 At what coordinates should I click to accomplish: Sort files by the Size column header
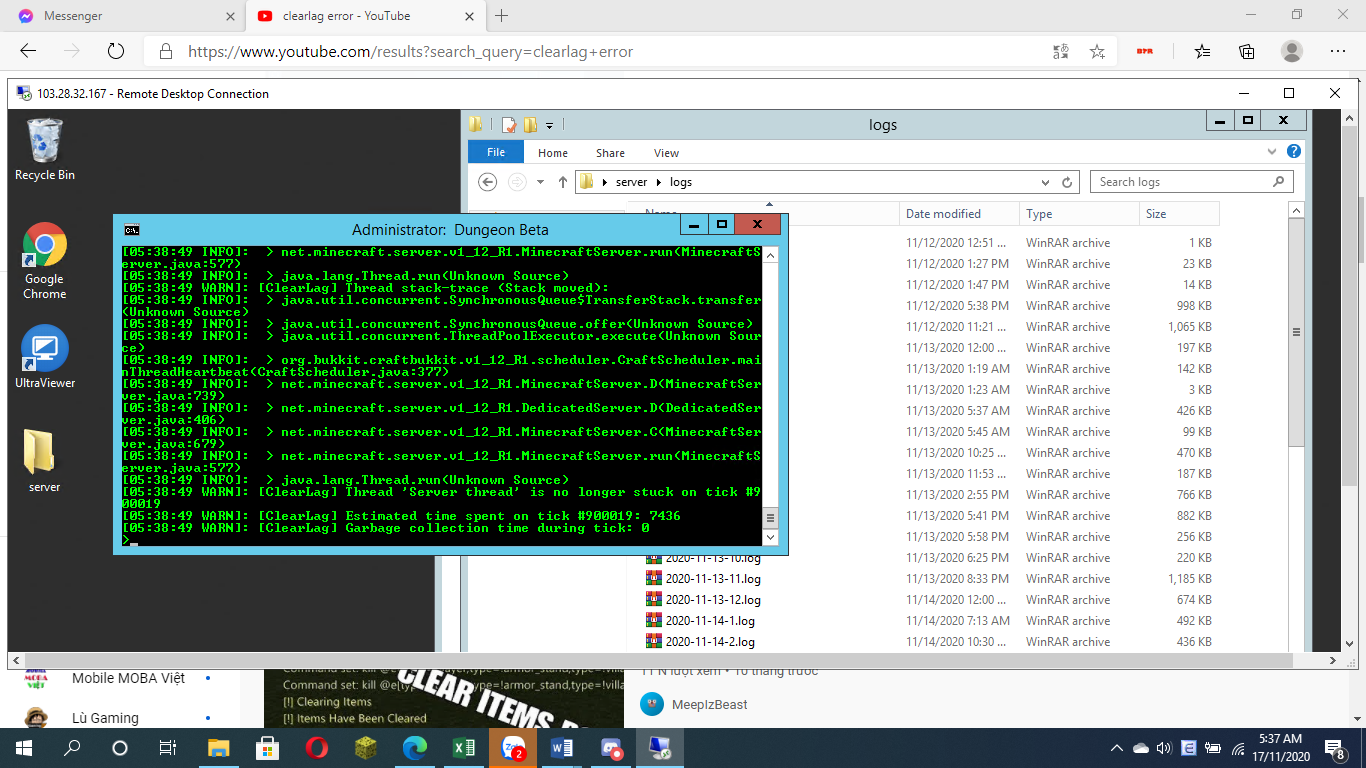1180,214
